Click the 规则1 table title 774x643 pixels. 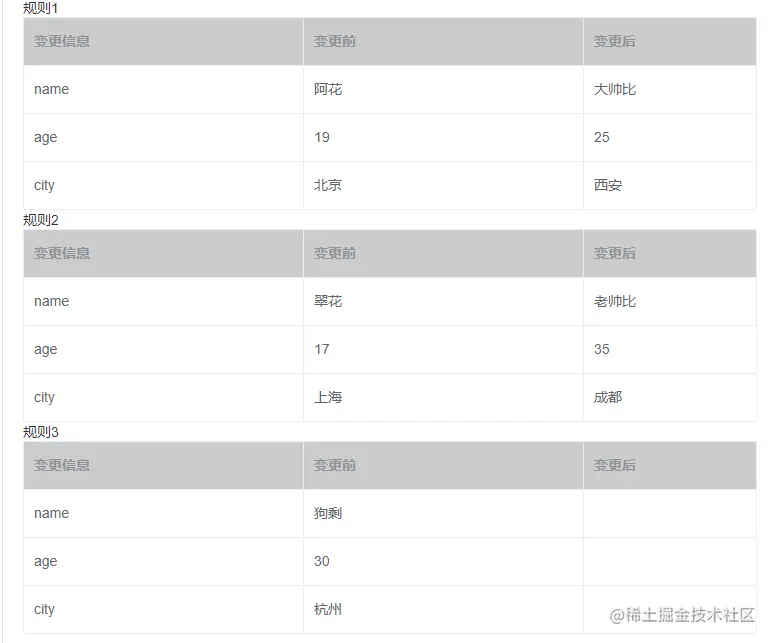41,8
